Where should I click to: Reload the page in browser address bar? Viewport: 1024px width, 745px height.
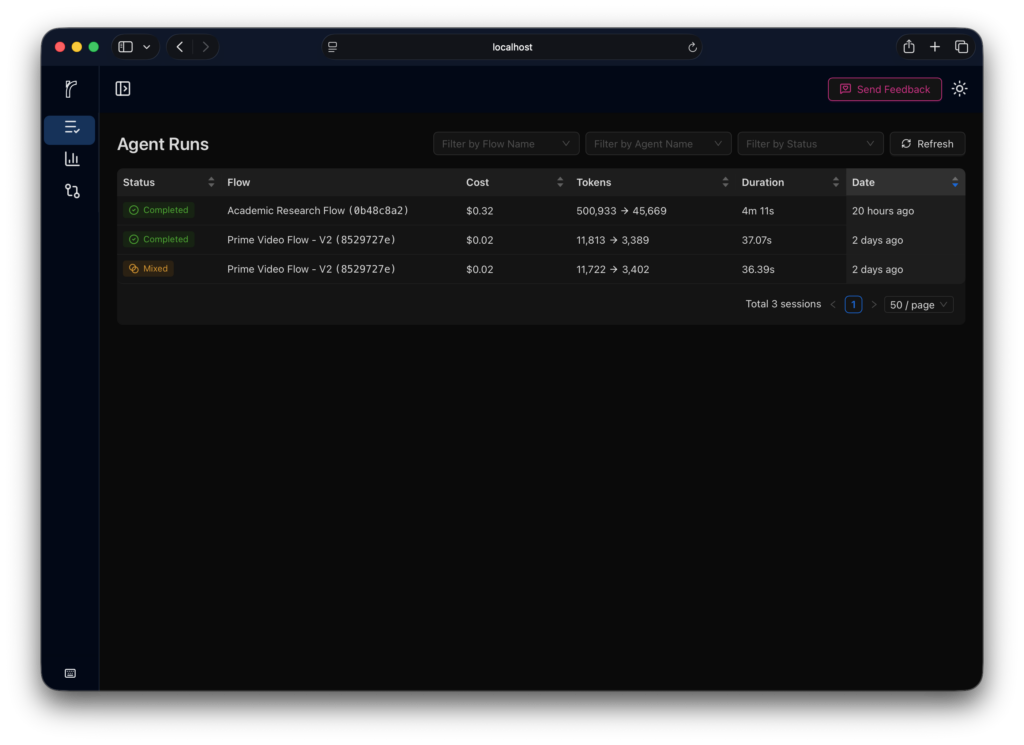click(692, 47)
